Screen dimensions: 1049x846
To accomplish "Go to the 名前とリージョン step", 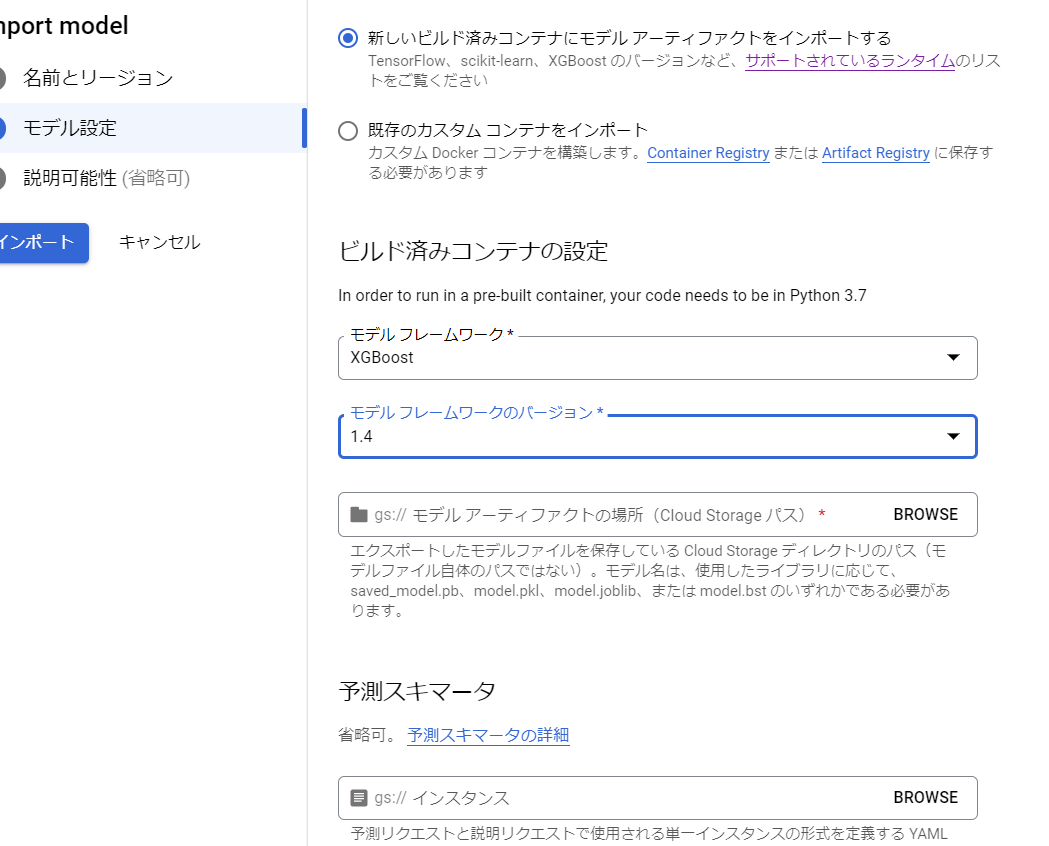I will coord(98,78).
